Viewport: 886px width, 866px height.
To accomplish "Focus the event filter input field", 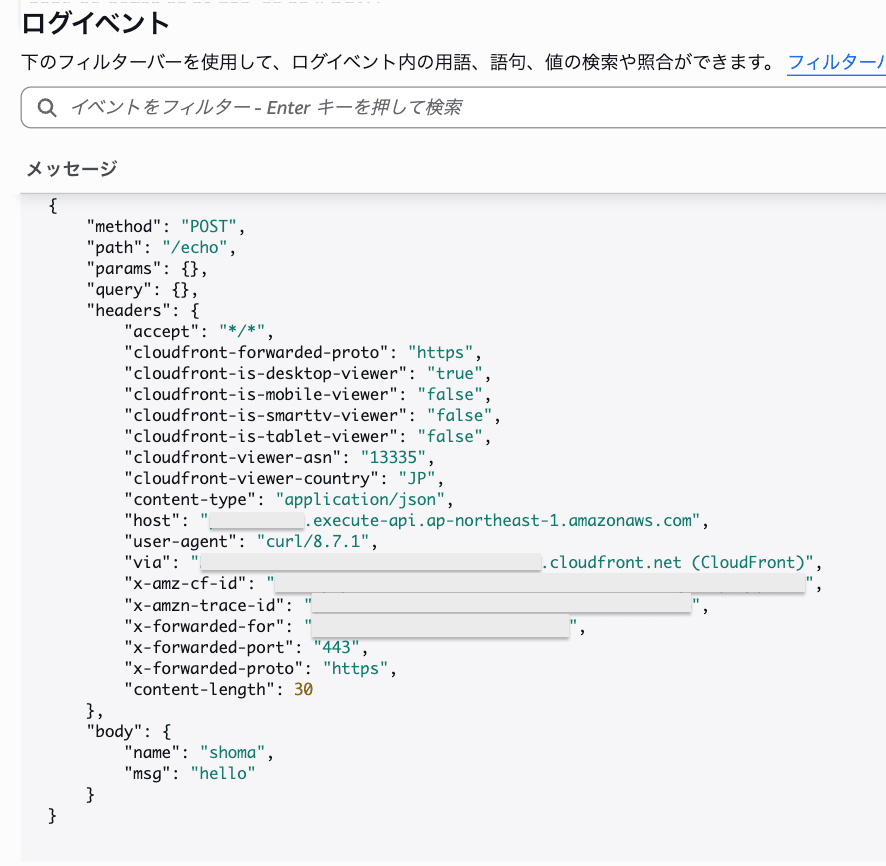I will [453, 107].
